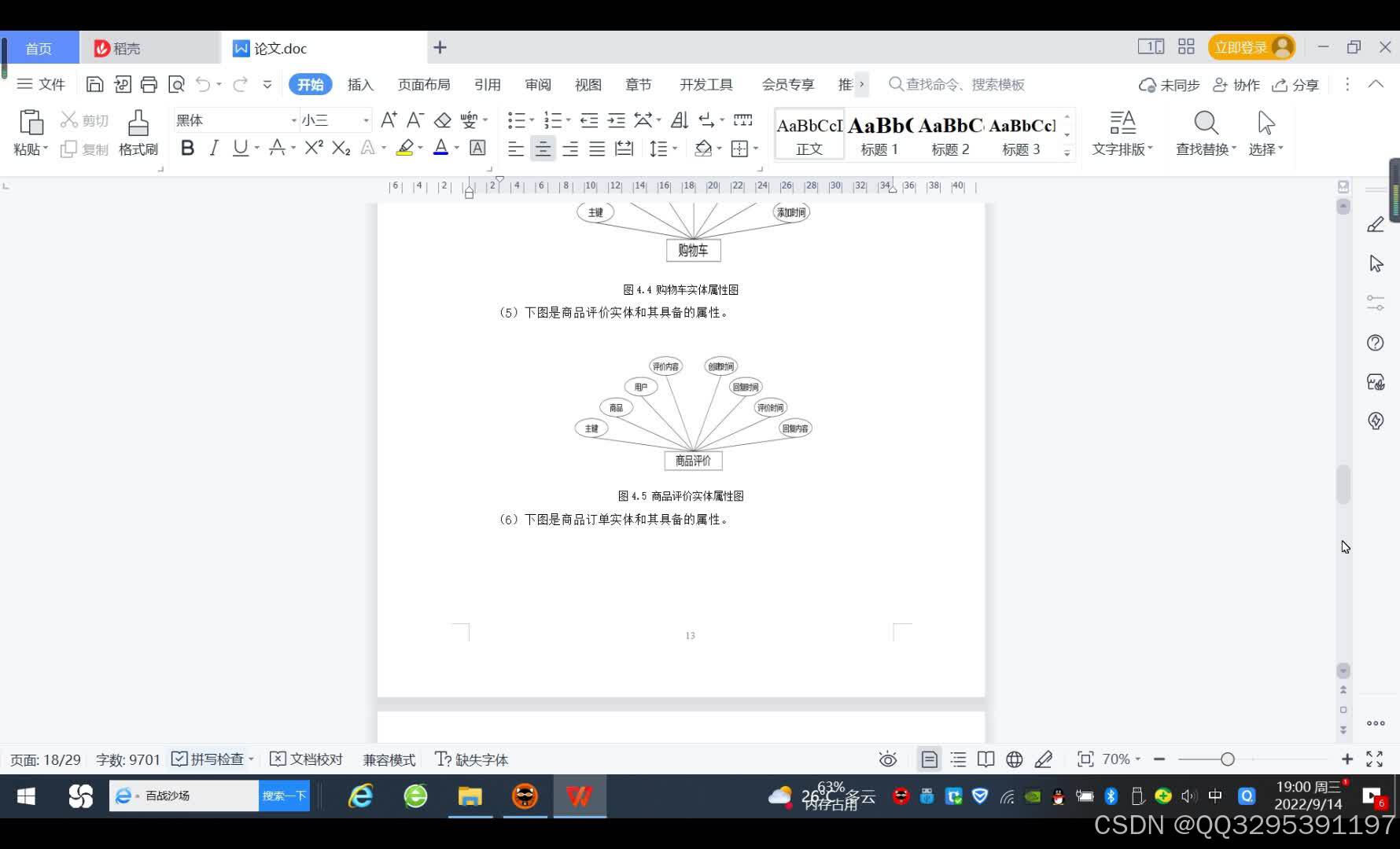Collapse the ribbon with up chevron
1400x849 pixels.
pos(1376,84)
